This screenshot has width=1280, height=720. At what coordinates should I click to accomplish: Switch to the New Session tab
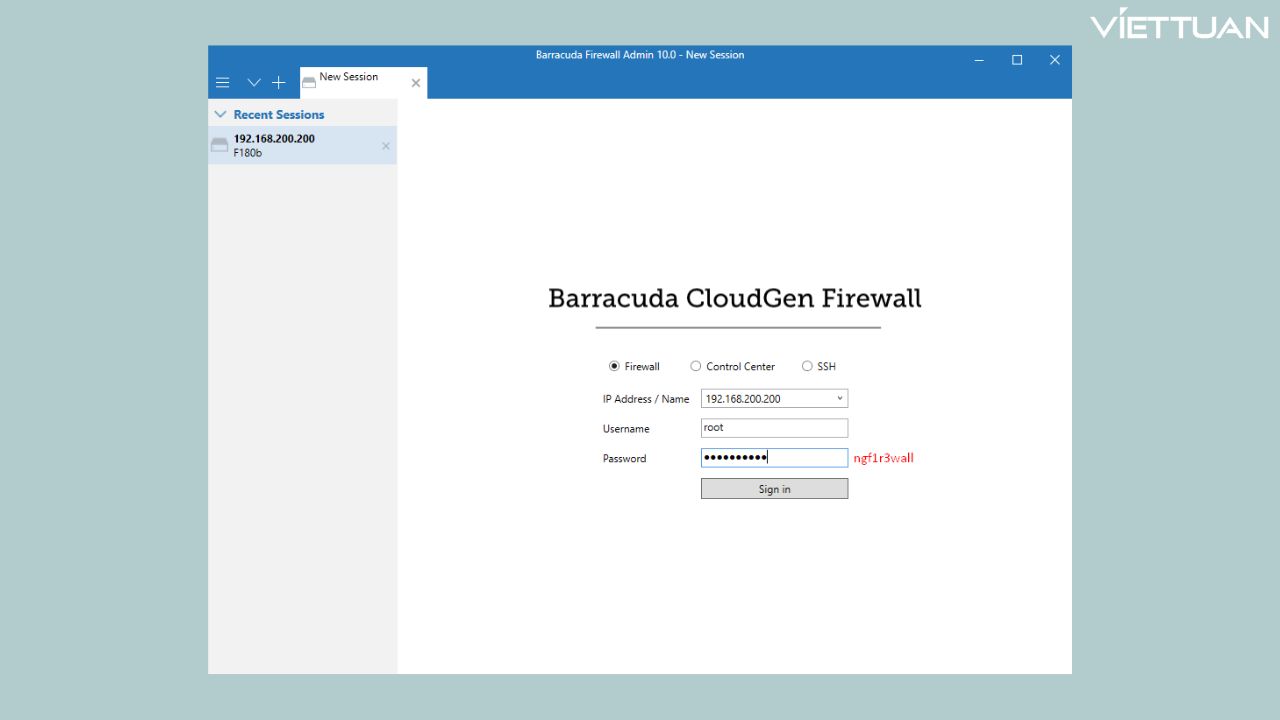click(348, 76)
